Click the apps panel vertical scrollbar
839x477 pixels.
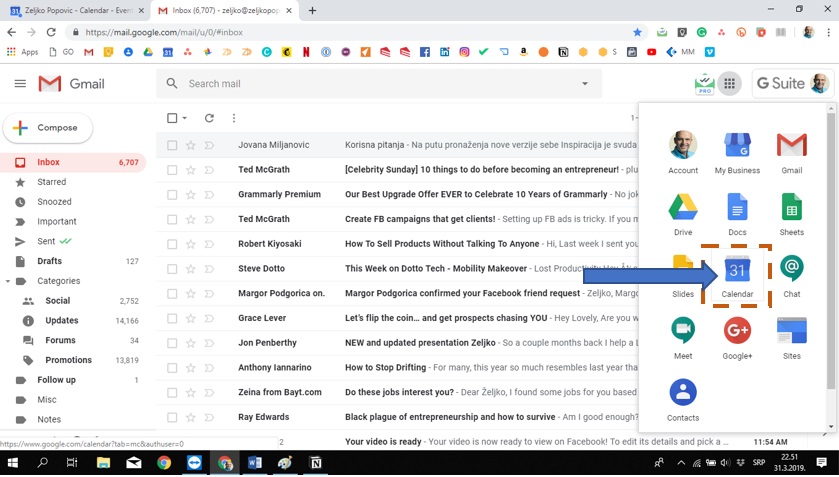tap(830, 252)
